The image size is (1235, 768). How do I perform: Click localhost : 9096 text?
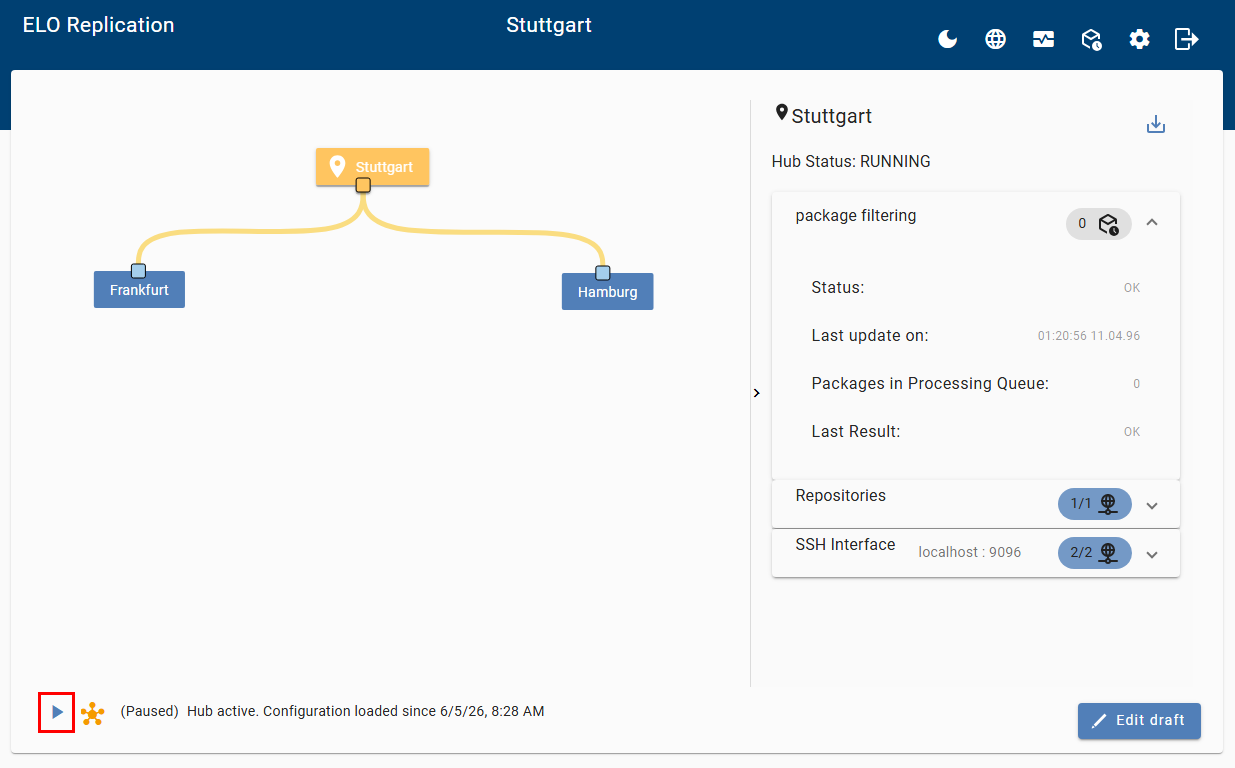(x=970, y=552)
